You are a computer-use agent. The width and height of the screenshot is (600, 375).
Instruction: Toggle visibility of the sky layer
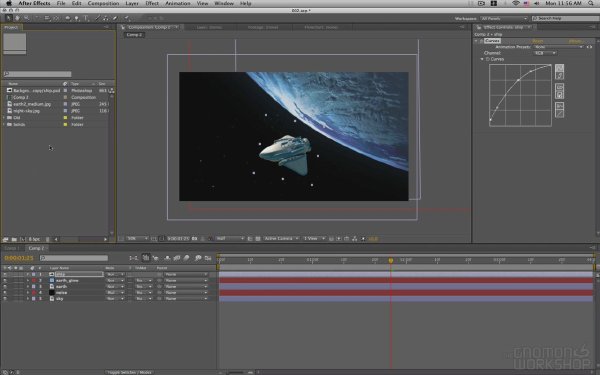pyautogui.click(x=5, y=298)
